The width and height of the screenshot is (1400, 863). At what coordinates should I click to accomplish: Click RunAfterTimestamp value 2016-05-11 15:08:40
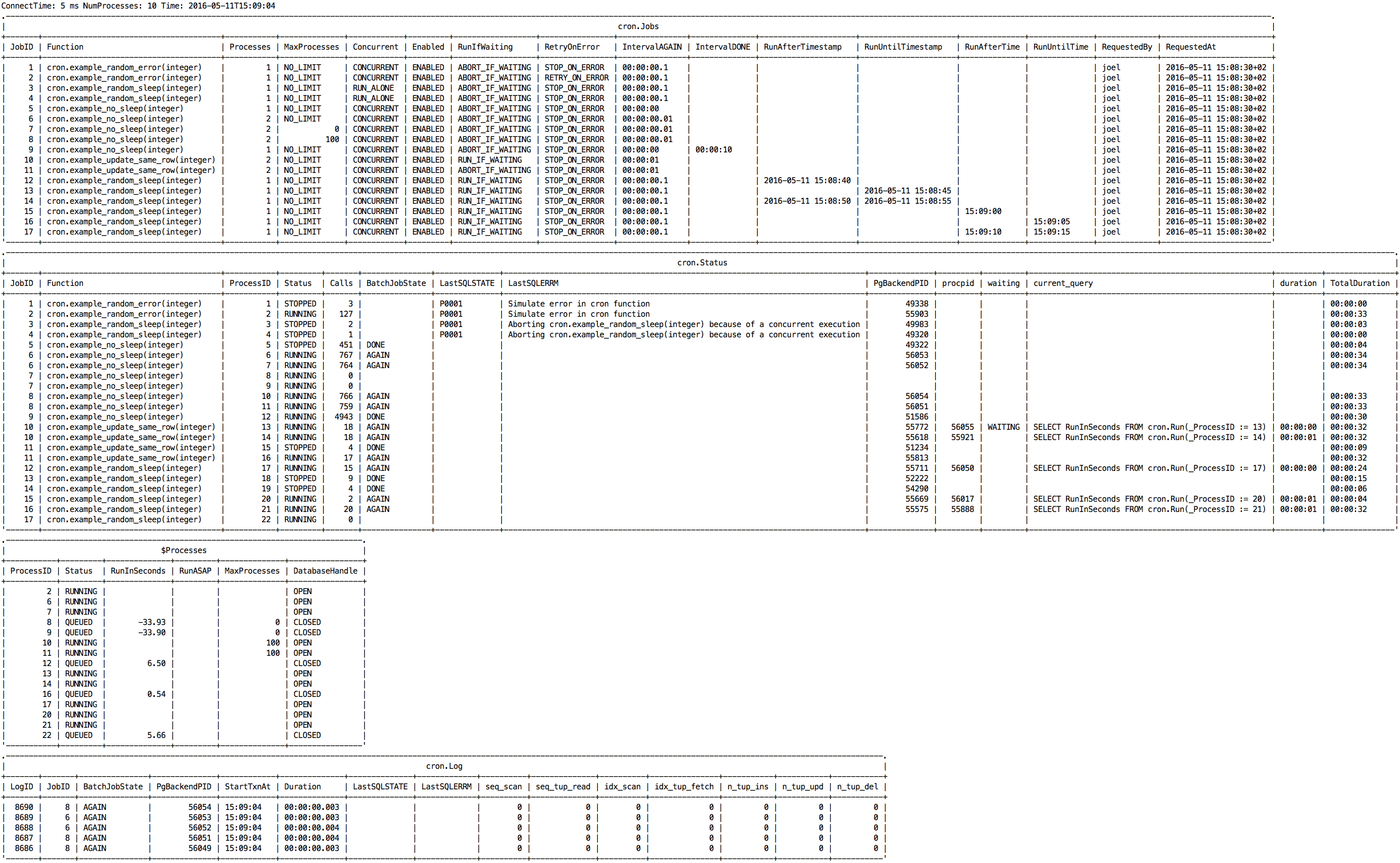807,180
